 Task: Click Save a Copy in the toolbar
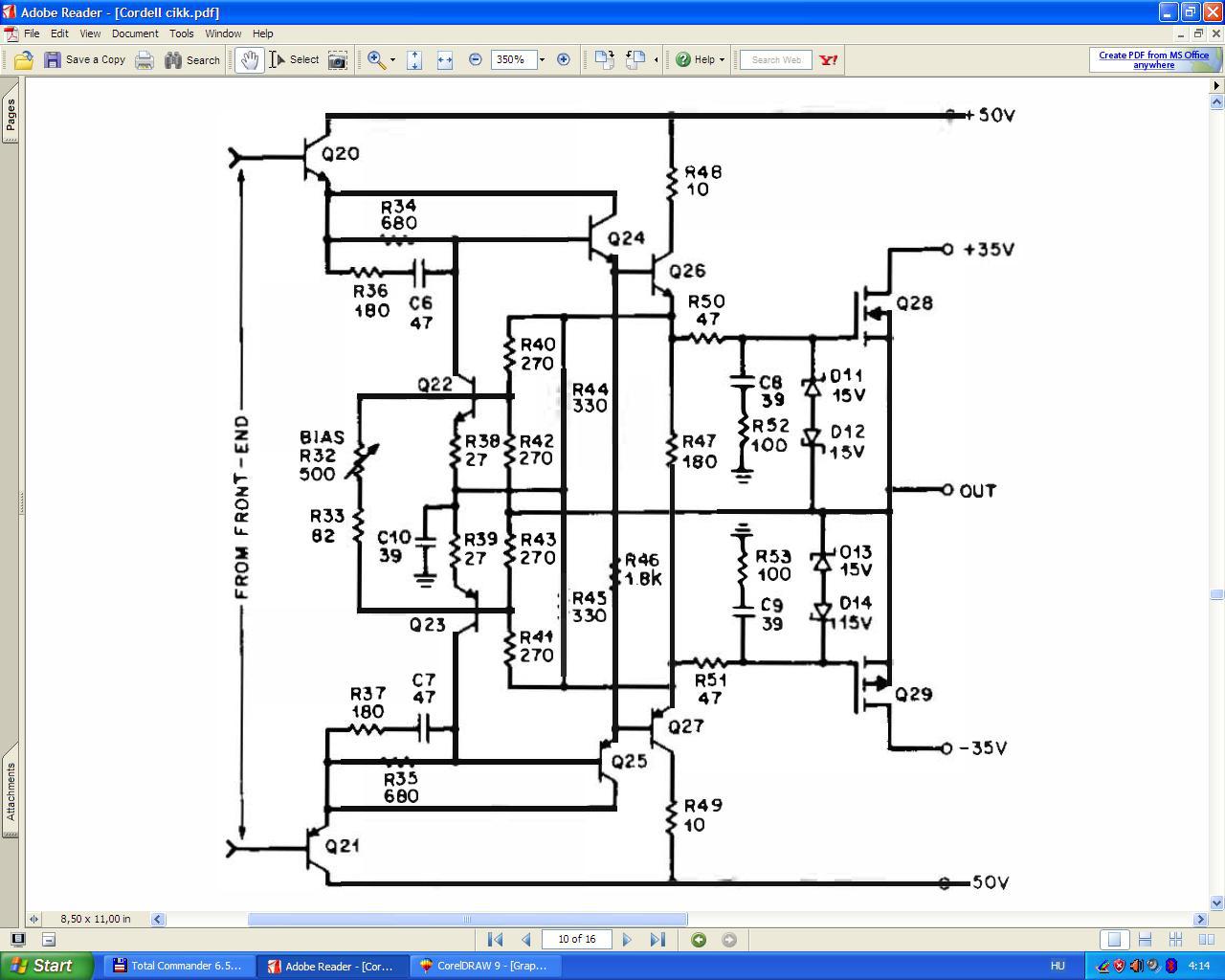pyautogui.click(x=85, y=59)
